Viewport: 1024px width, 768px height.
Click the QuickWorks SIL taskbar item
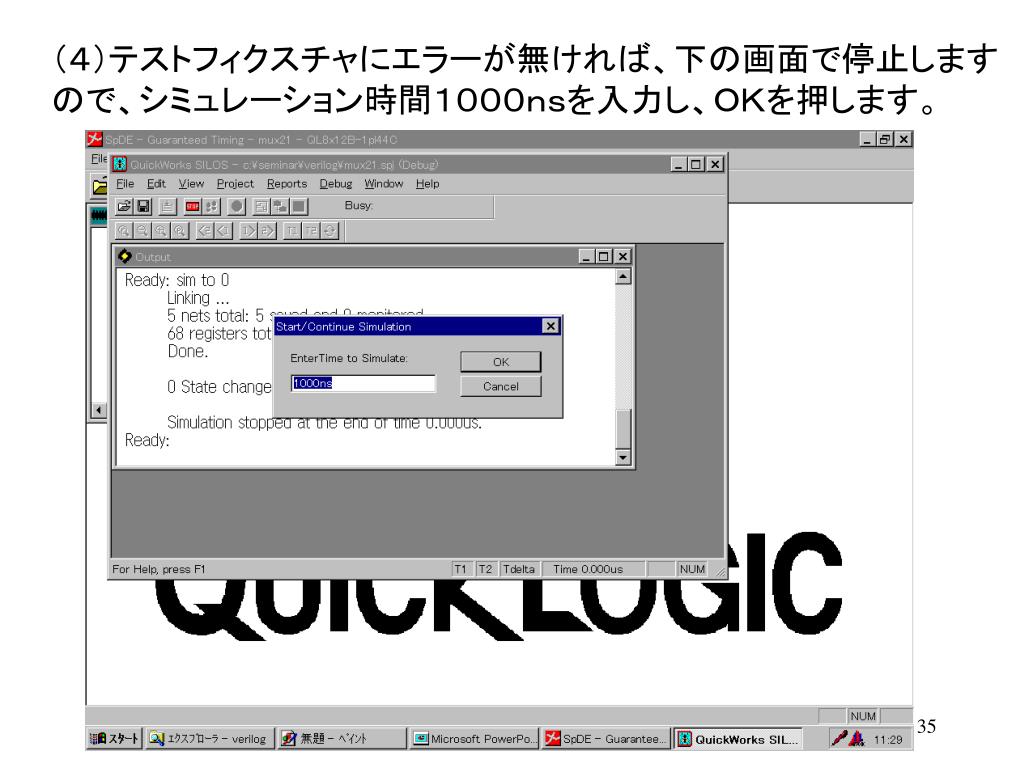[739, 739]
